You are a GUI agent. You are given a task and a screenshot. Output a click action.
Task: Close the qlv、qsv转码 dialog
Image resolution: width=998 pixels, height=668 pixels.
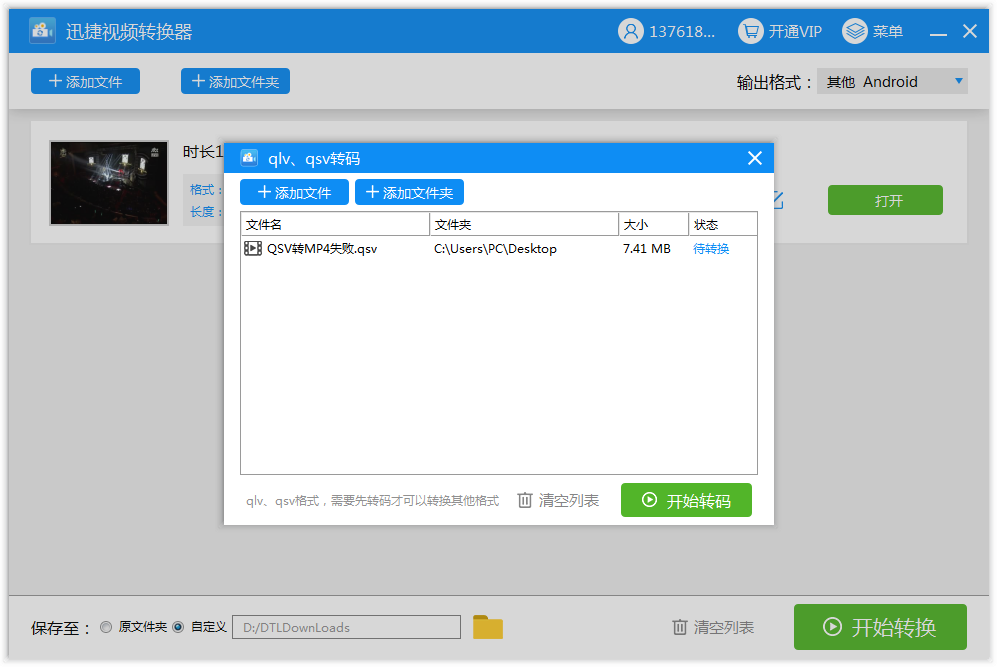point(755,158)
